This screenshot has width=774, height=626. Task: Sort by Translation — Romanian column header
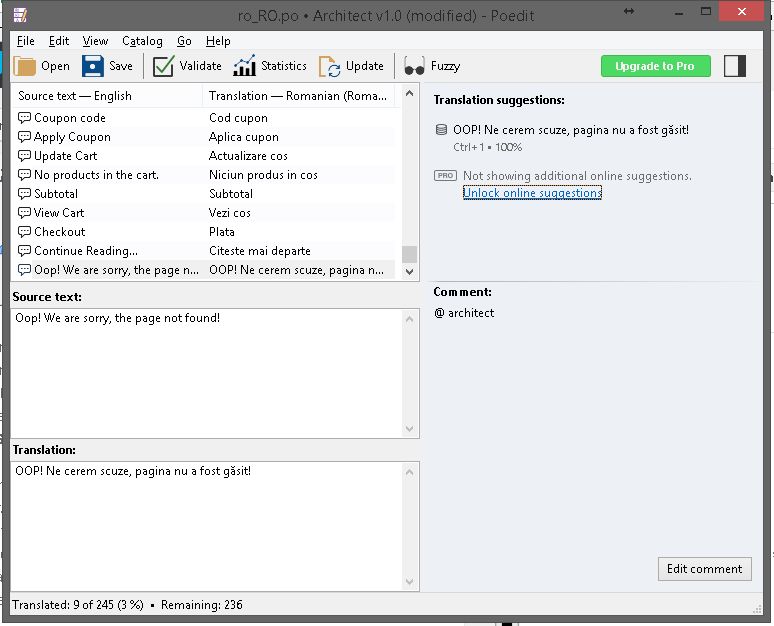(299, 96)
